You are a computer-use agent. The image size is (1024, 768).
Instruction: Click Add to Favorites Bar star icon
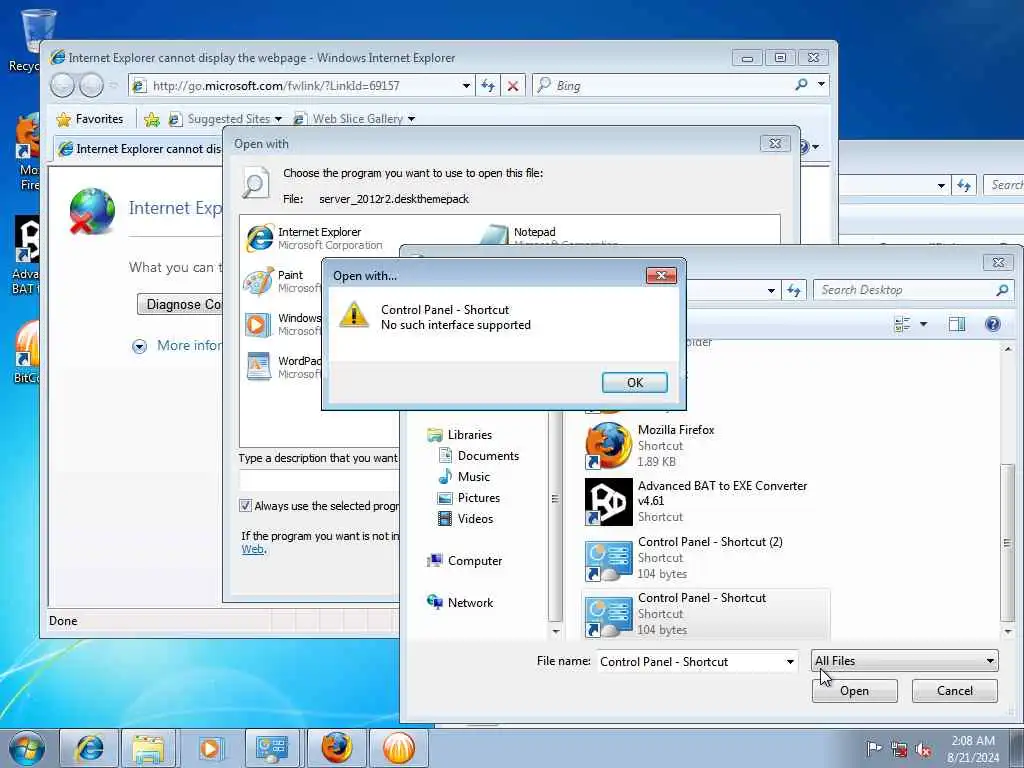pos(152,119)
